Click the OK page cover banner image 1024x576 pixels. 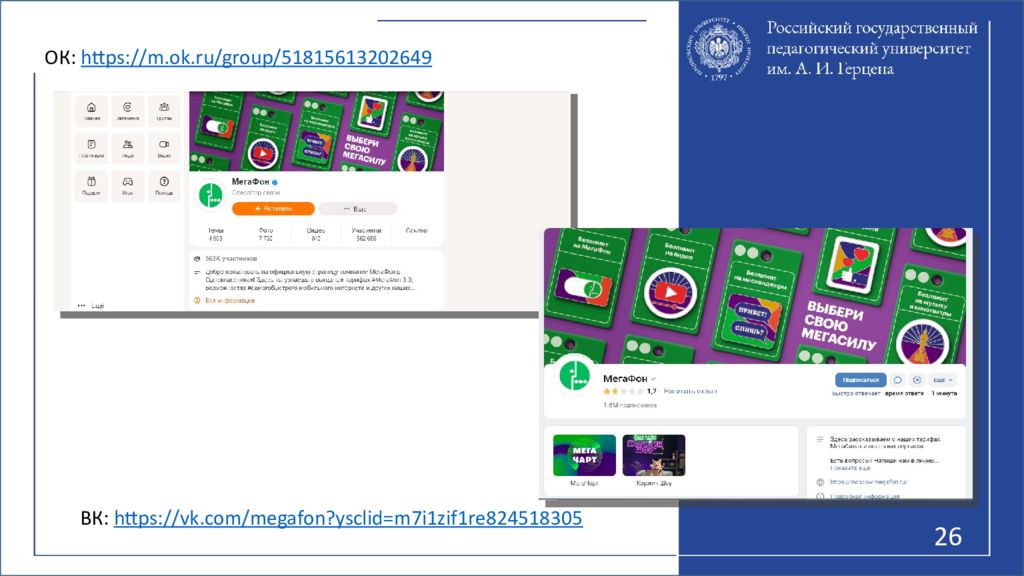coord(317,131)
